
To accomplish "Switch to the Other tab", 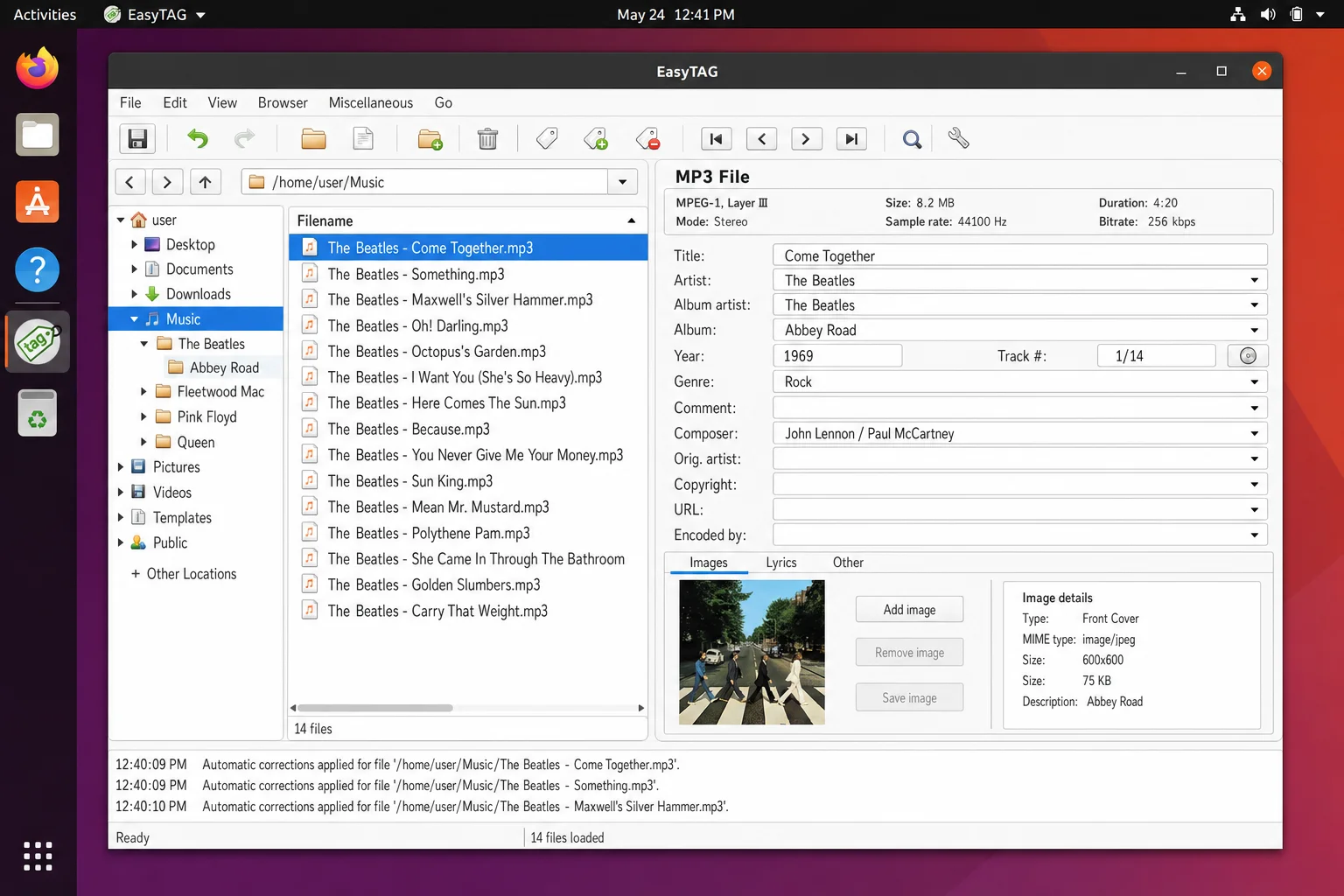I will [848, 563].
